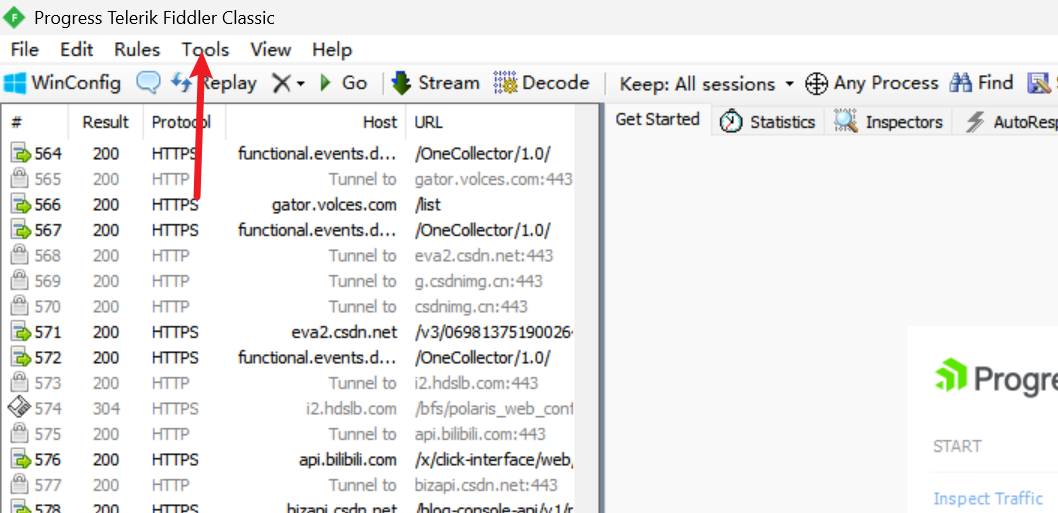The width and height of the screenshot is (1058, 513).
Task: Open the Remove sessions dropdown arrow
Action: pos(300,84)
